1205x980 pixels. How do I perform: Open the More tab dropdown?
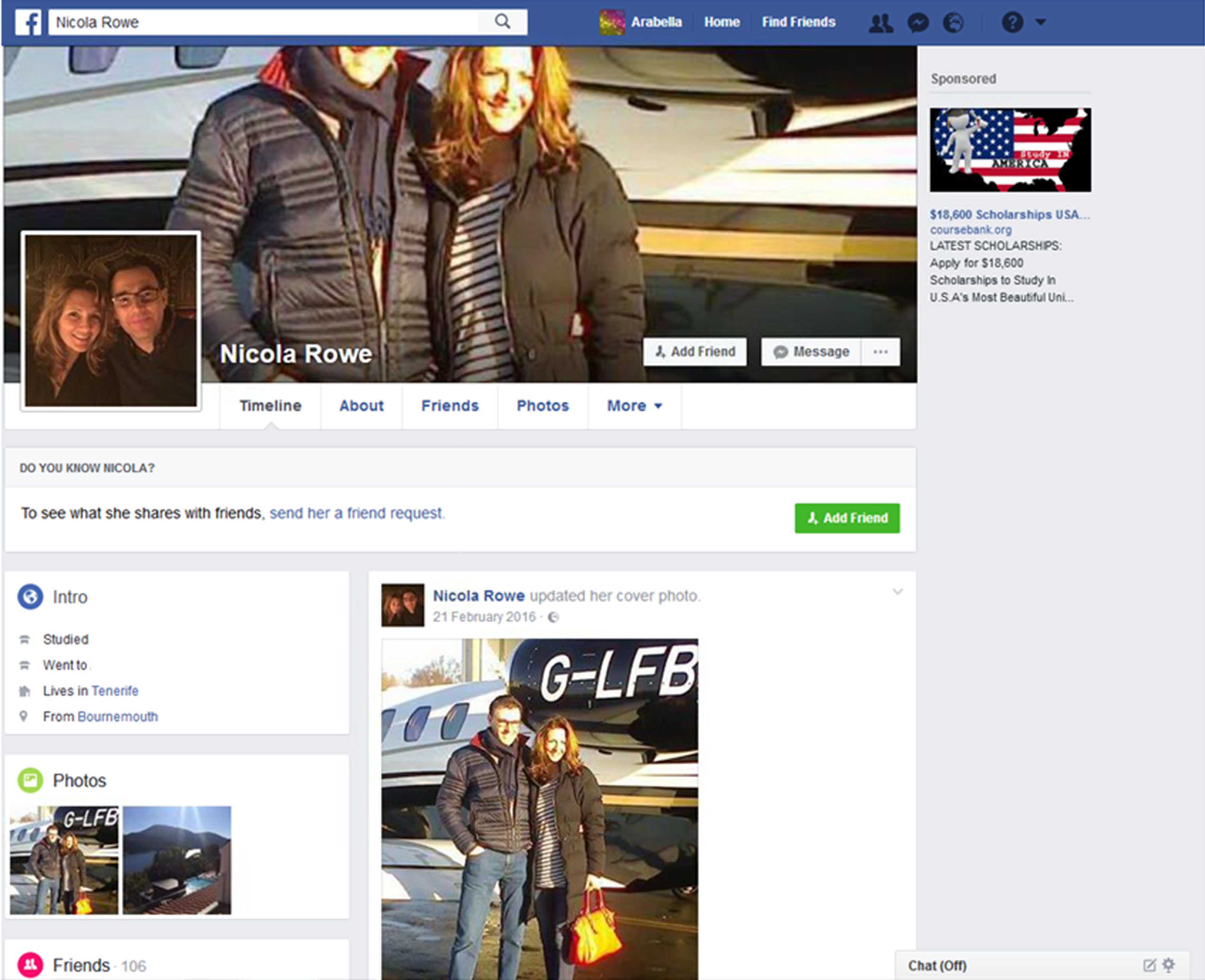(634, 405)
